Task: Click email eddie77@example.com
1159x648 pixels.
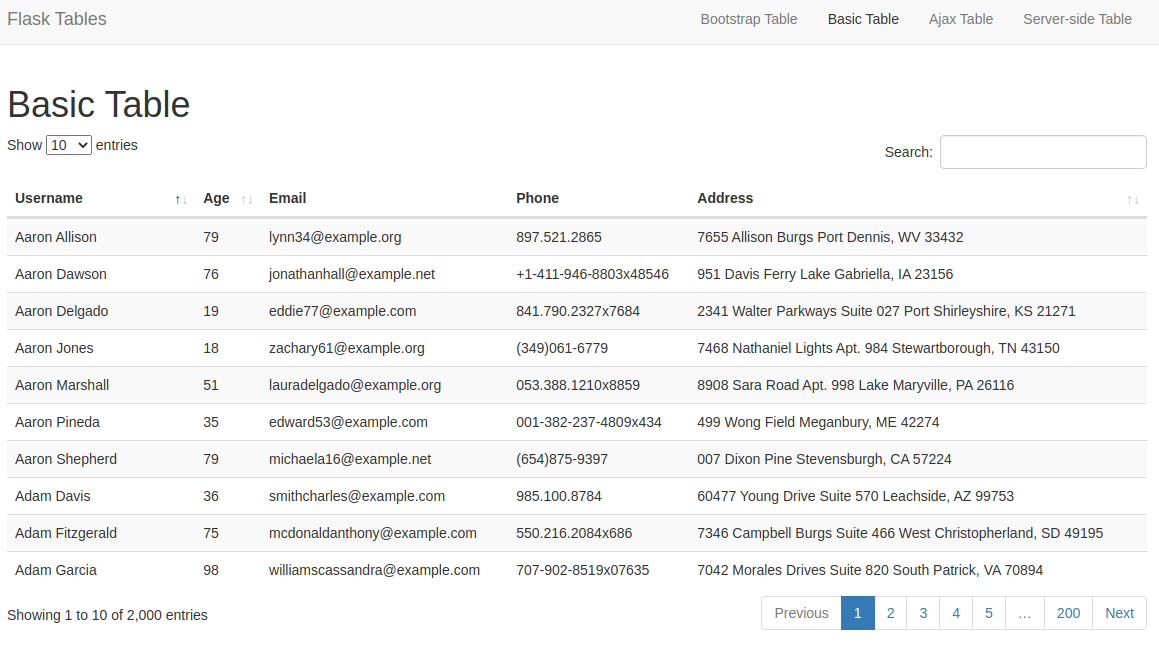Action: [x=342, y=311]
